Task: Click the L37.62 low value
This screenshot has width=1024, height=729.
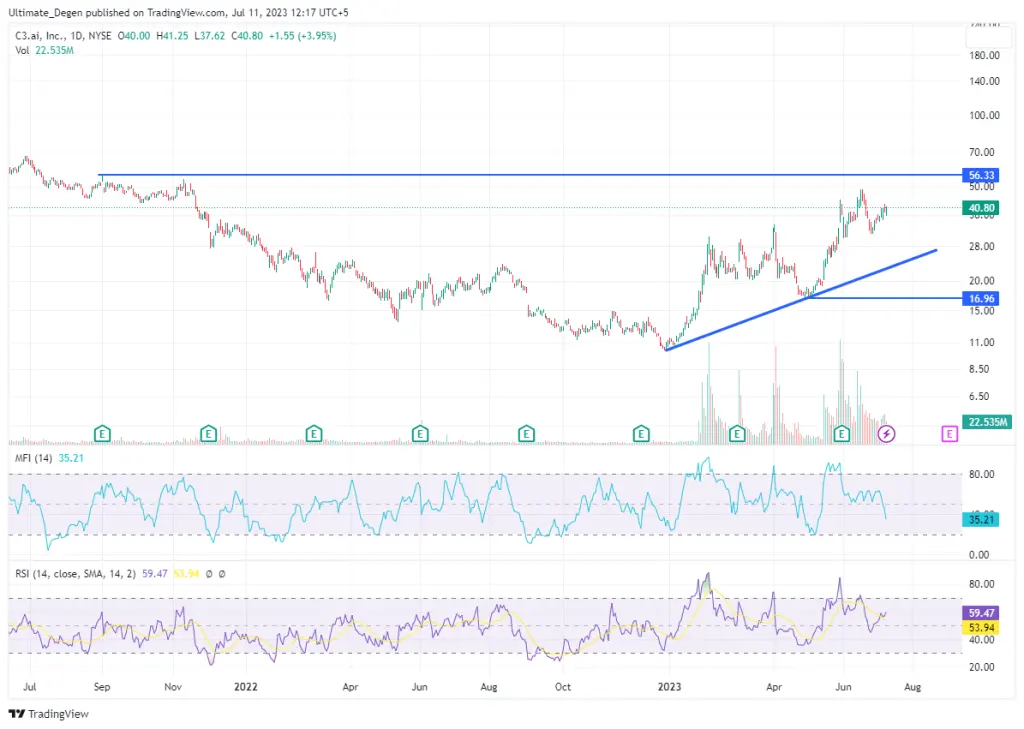Action: 210,36
